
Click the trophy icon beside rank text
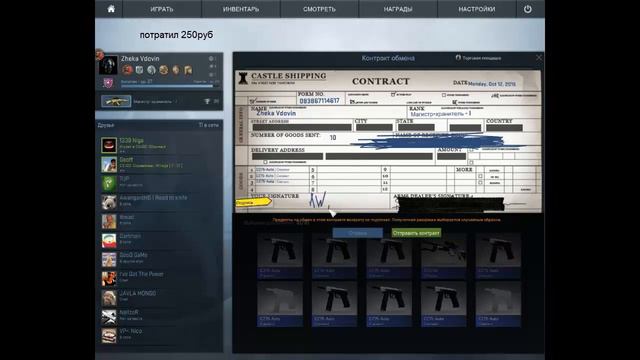tap(207, 101)
